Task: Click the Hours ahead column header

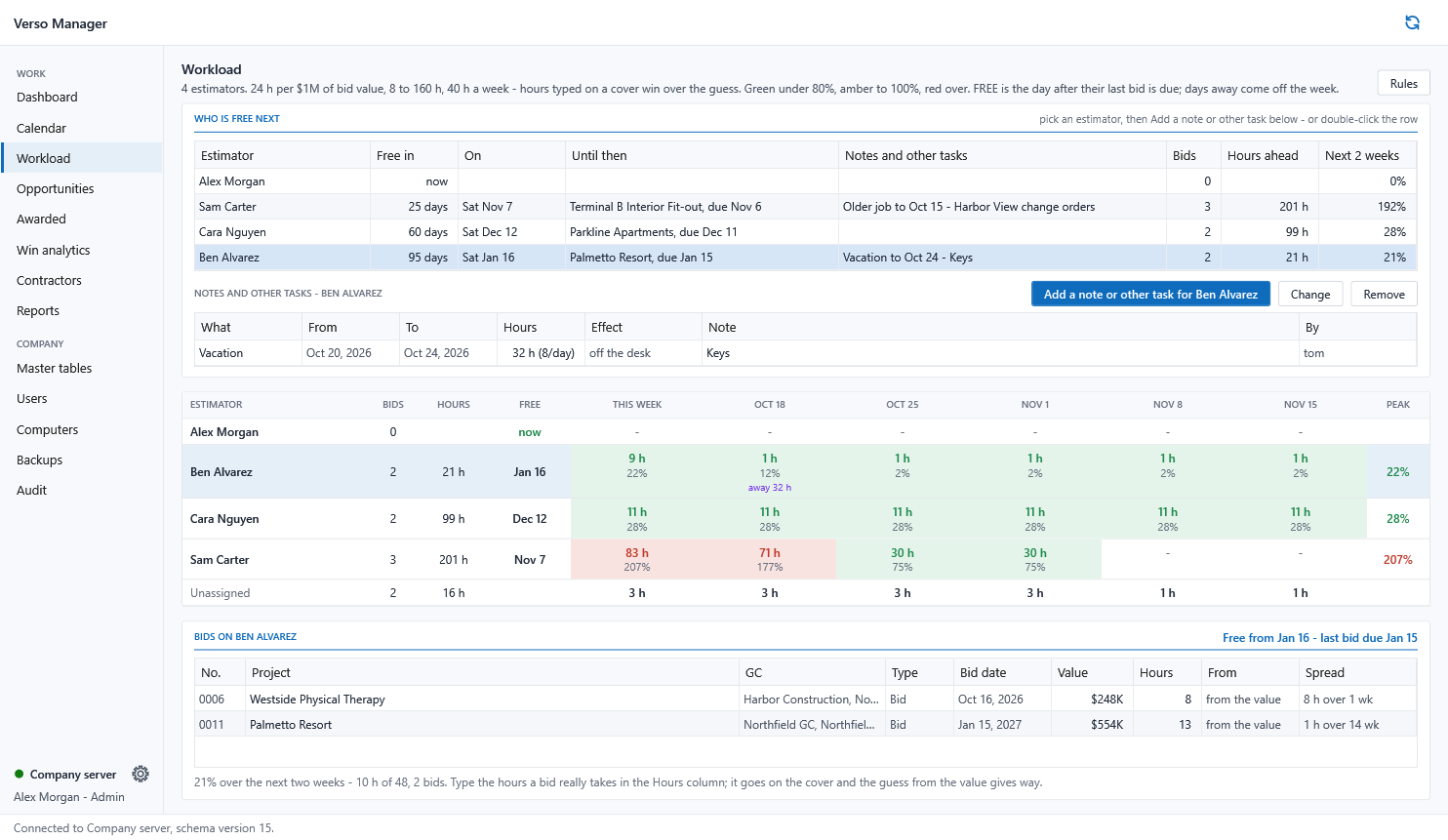Action: (x=1269, y=155)
